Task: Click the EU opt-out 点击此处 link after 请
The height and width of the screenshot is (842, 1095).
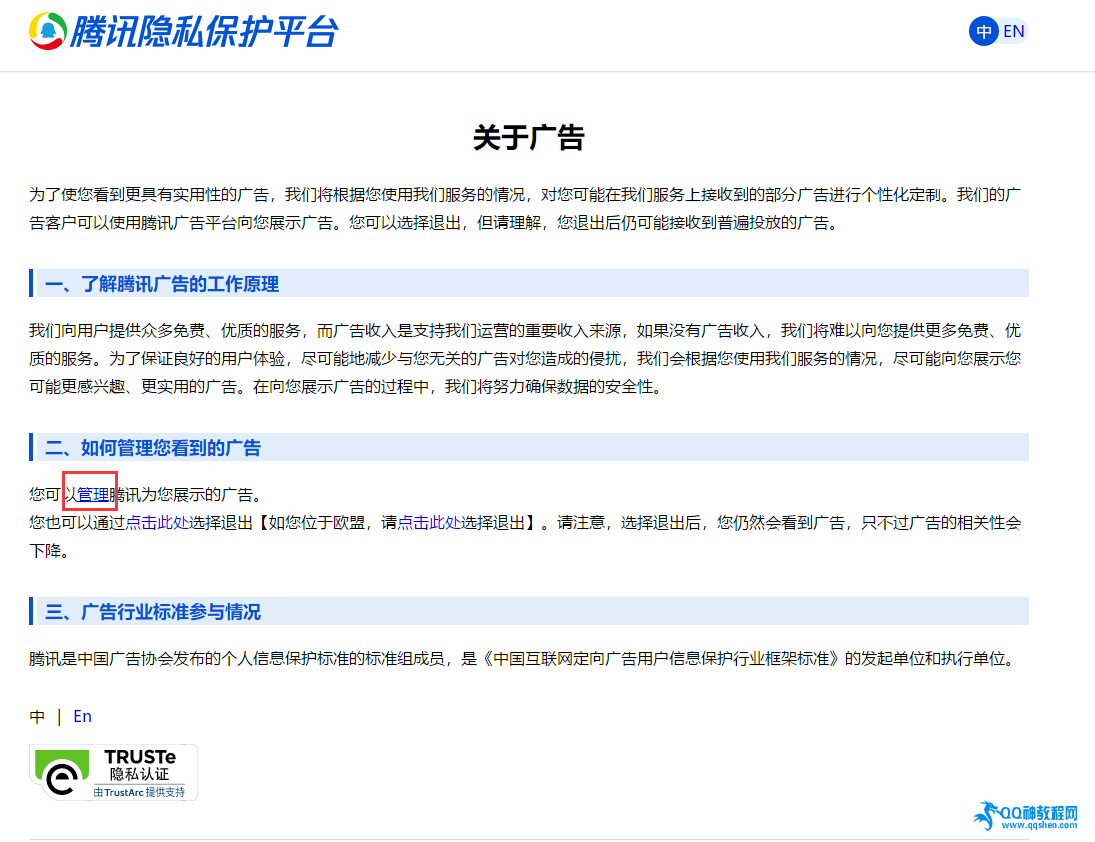Action: coord(429,523)
